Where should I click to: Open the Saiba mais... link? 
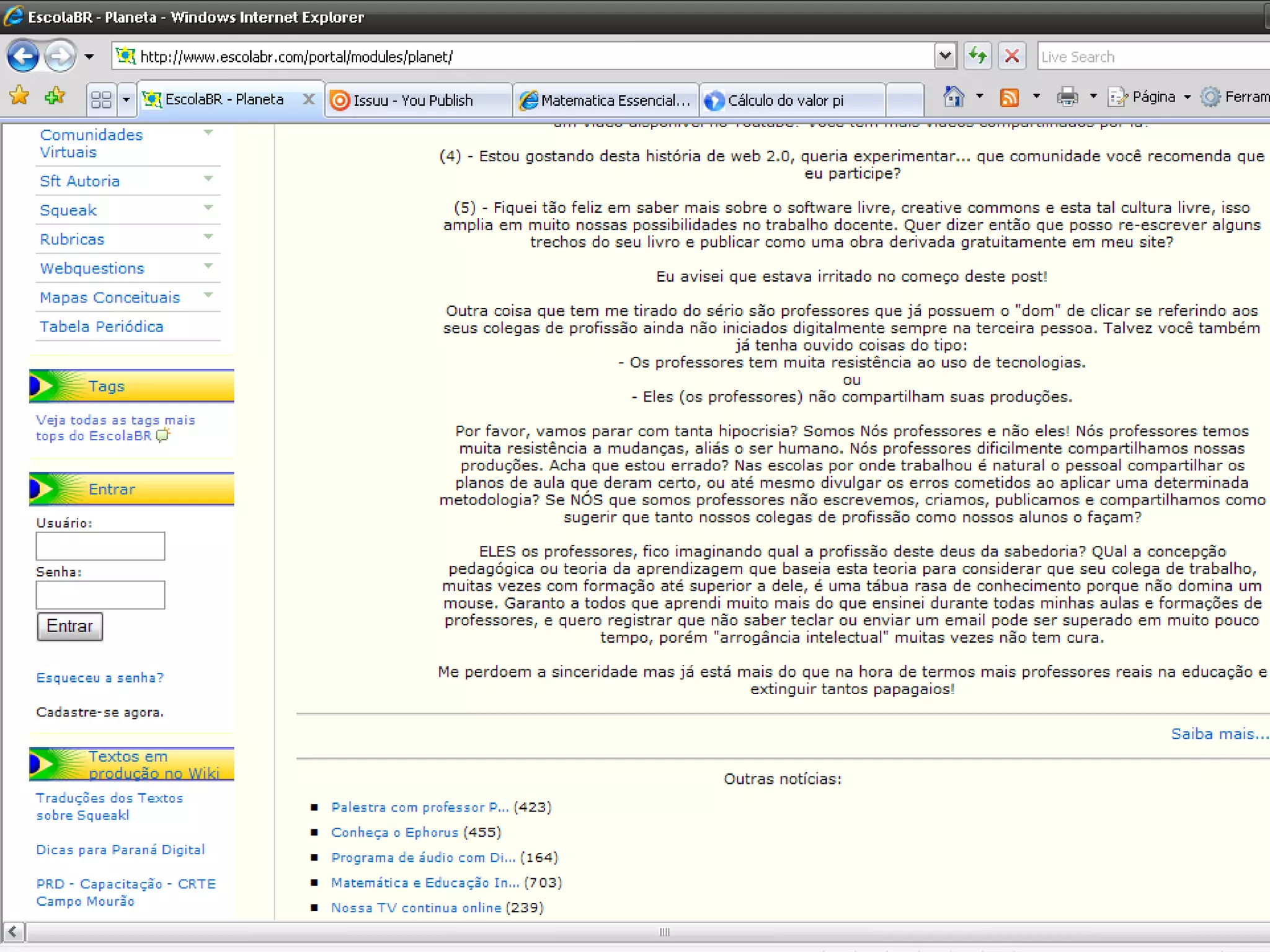coord(1219,734)
